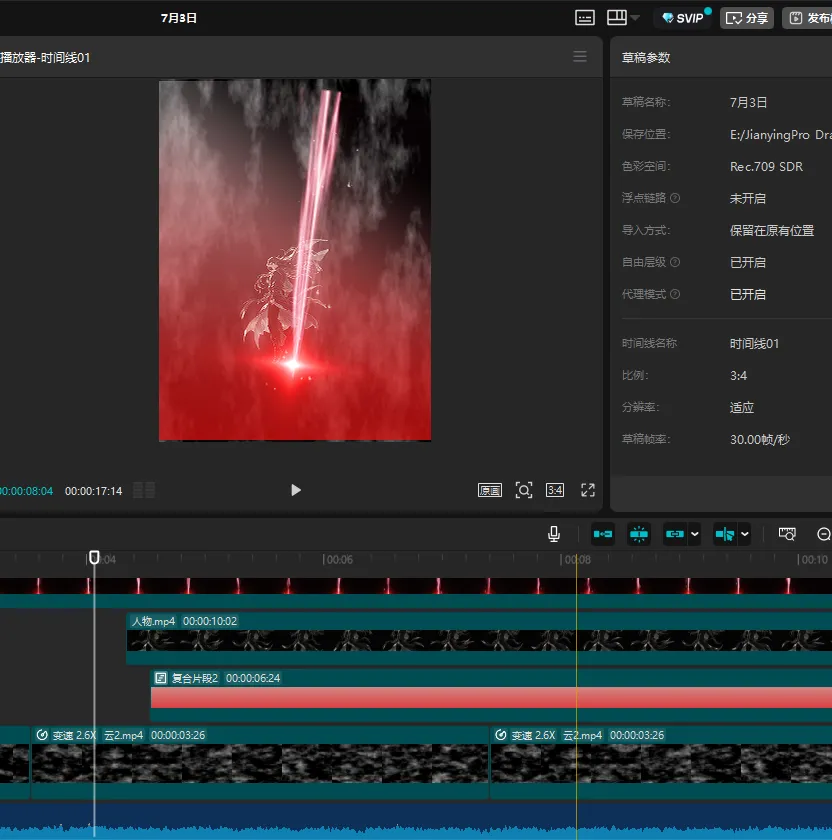Click the 时间线01 timeline name value
Image resolution: width=832 pixels, height=840 pixels.
754,343
